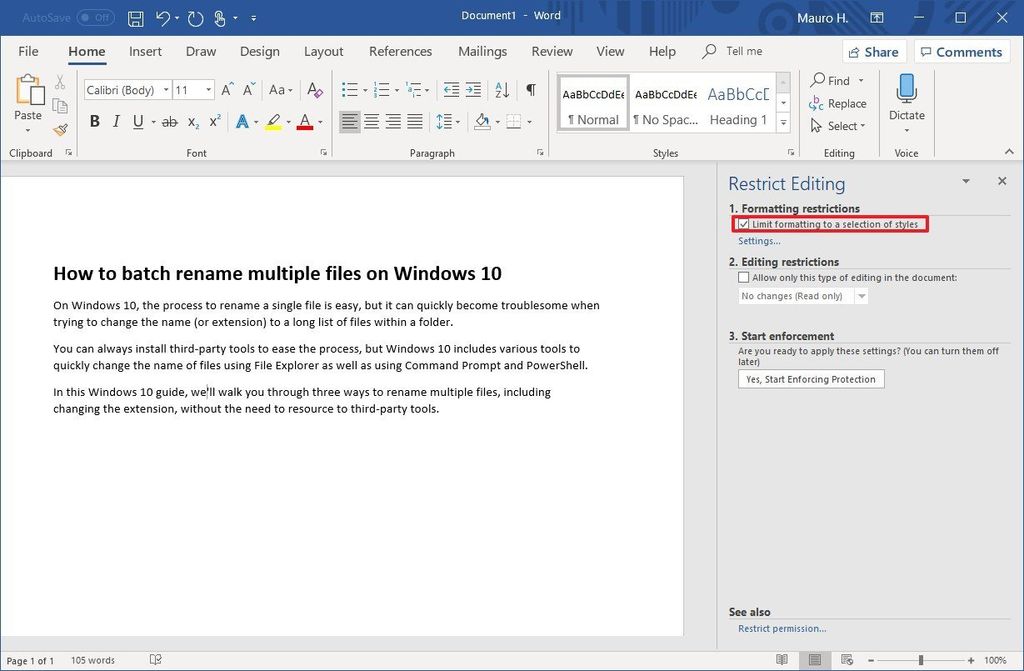Open the font size dropdown
The height and width of the screenshot is (671, 1024).
pyautogui.click(x=211, y=89)
